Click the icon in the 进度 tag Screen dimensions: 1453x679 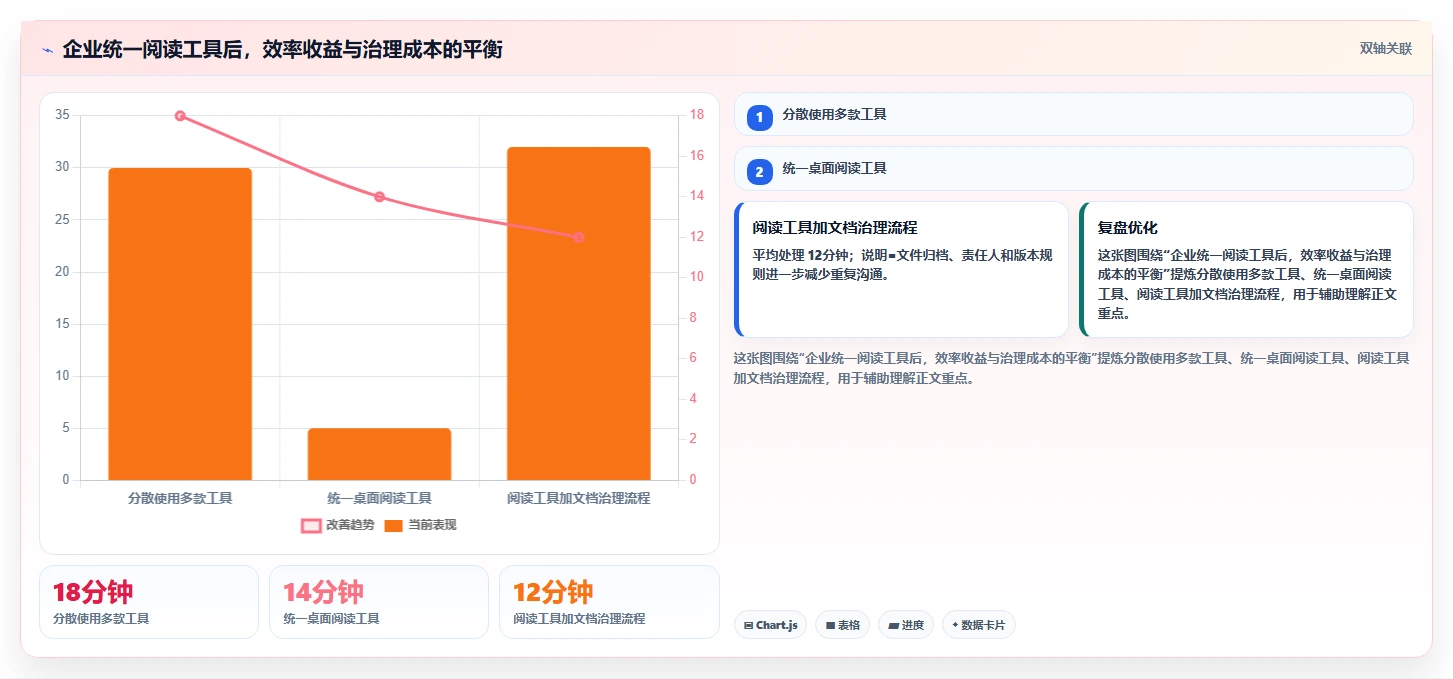pyautogui.click(x=893, y=625)
